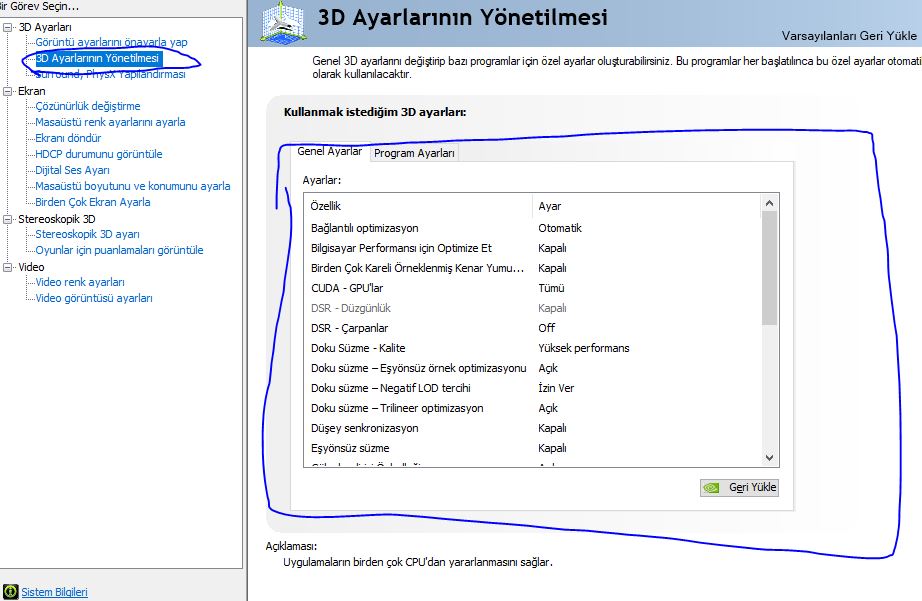This screenshot has width=922, height=601.
Task: Click the 3D settings header icon
Action: click(x=283, y=23)
